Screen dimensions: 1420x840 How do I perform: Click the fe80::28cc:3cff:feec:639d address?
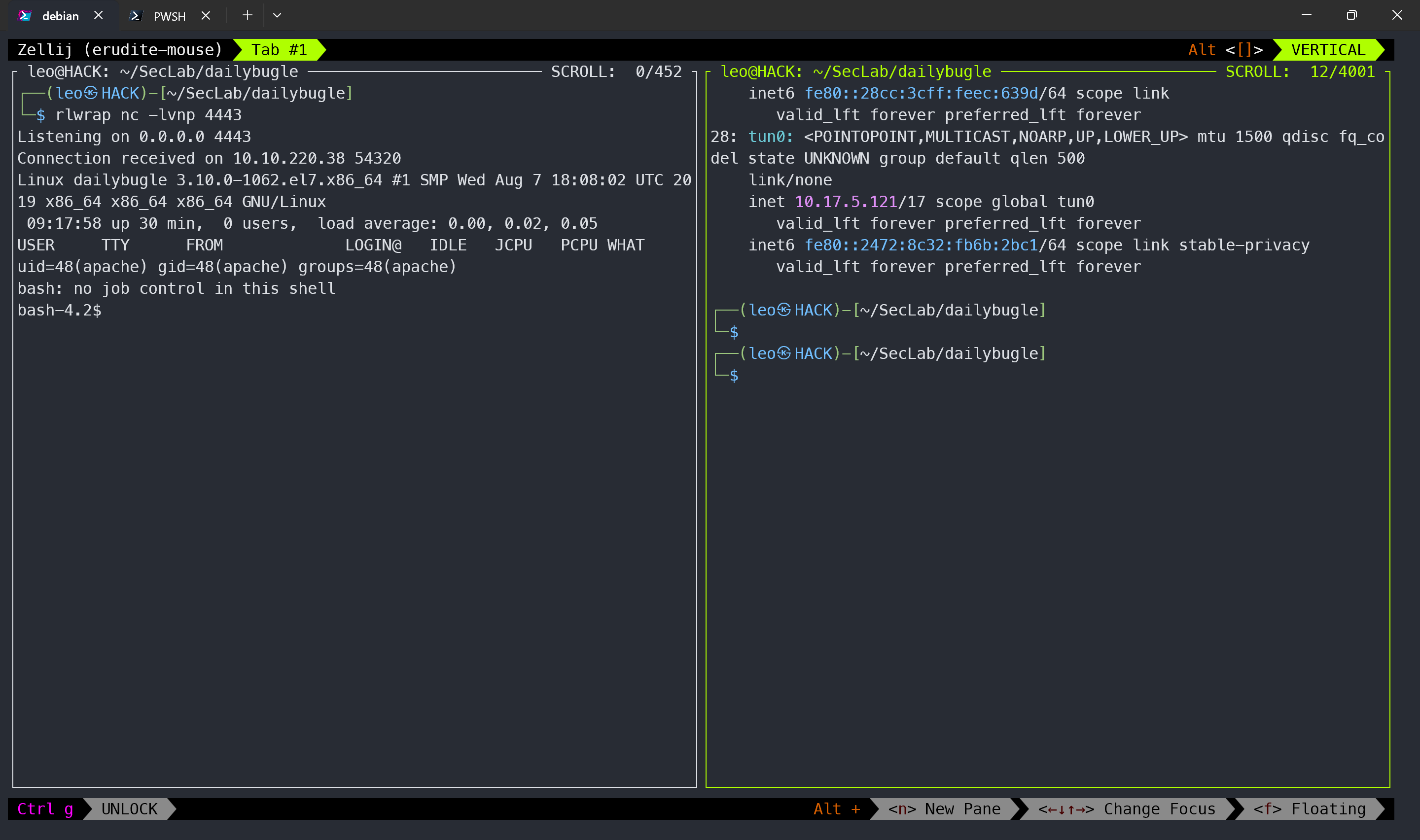coord(921,93)
